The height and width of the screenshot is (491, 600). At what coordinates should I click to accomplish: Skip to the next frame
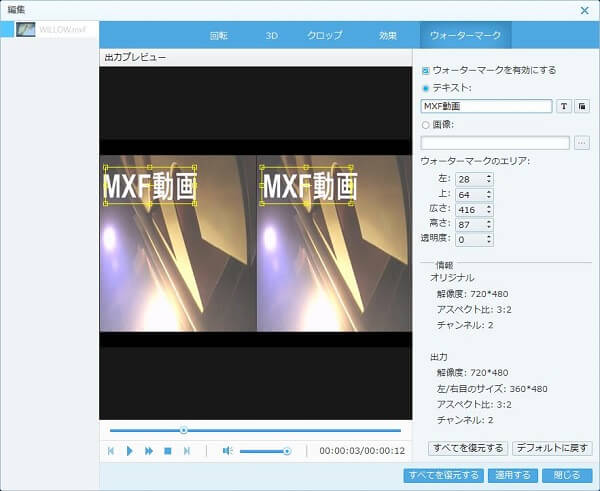(187, 451)
